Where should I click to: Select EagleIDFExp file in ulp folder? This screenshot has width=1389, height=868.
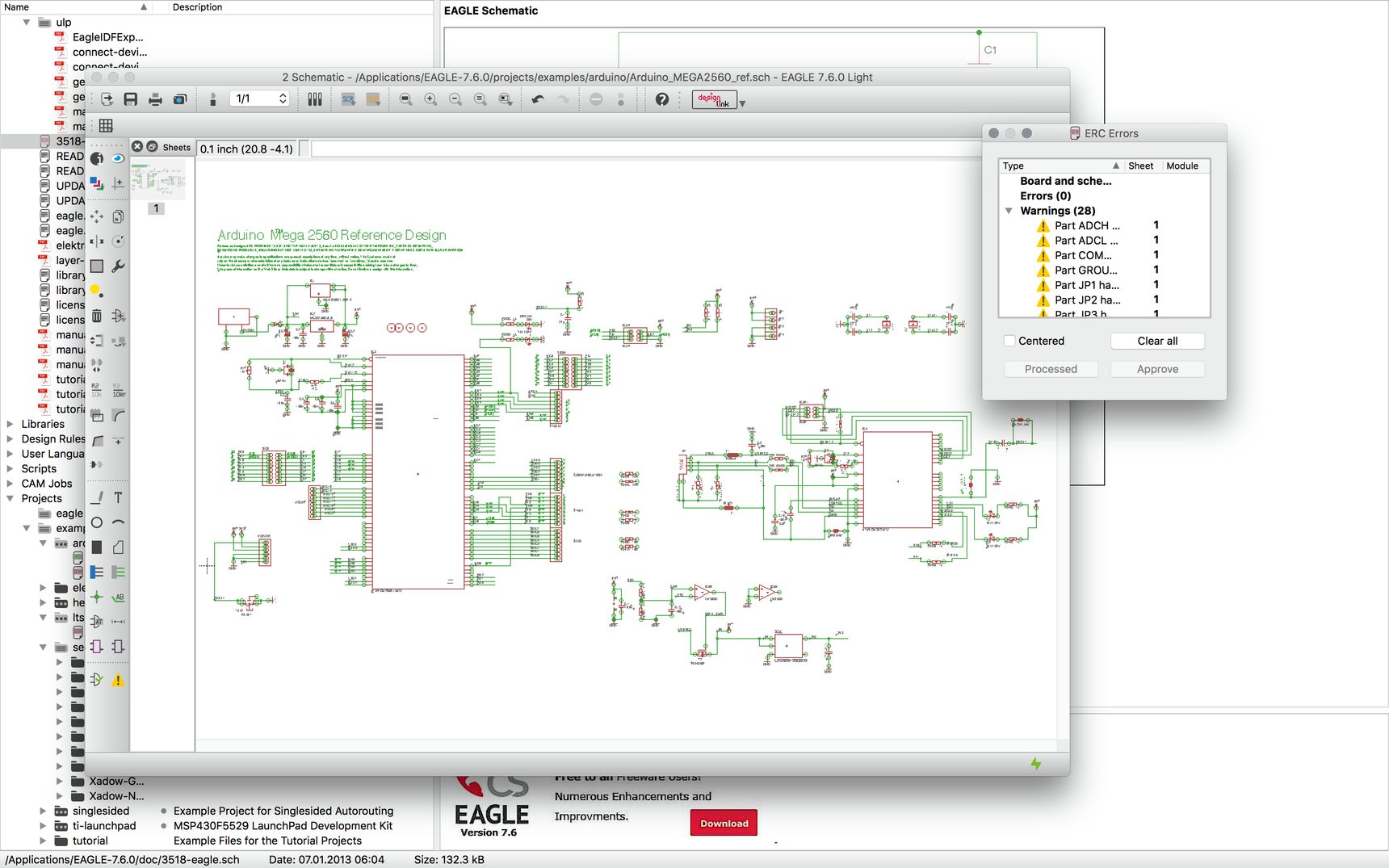(107, 37)
